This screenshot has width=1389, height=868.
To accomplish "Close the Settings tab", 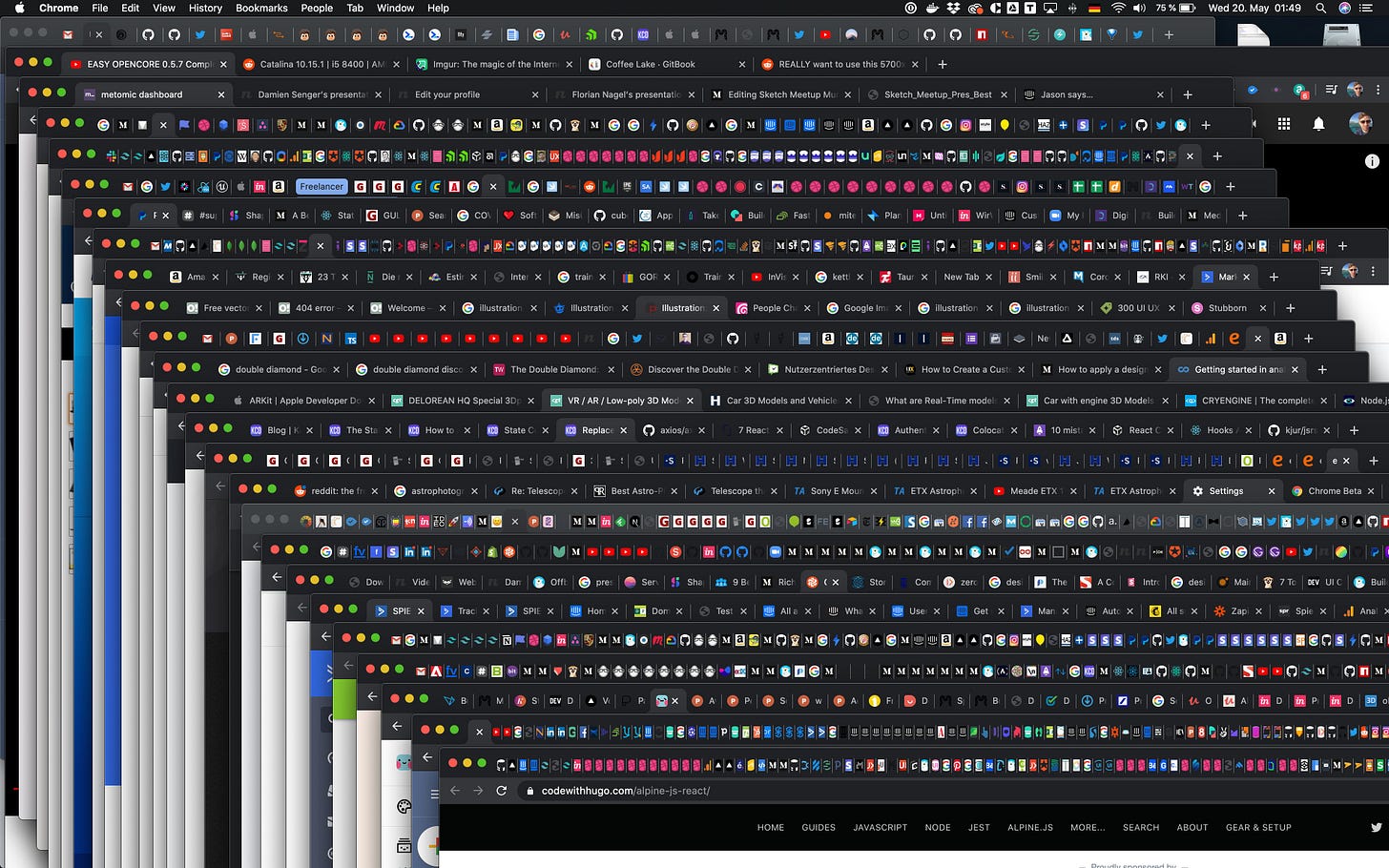I will pos(1272,491).
